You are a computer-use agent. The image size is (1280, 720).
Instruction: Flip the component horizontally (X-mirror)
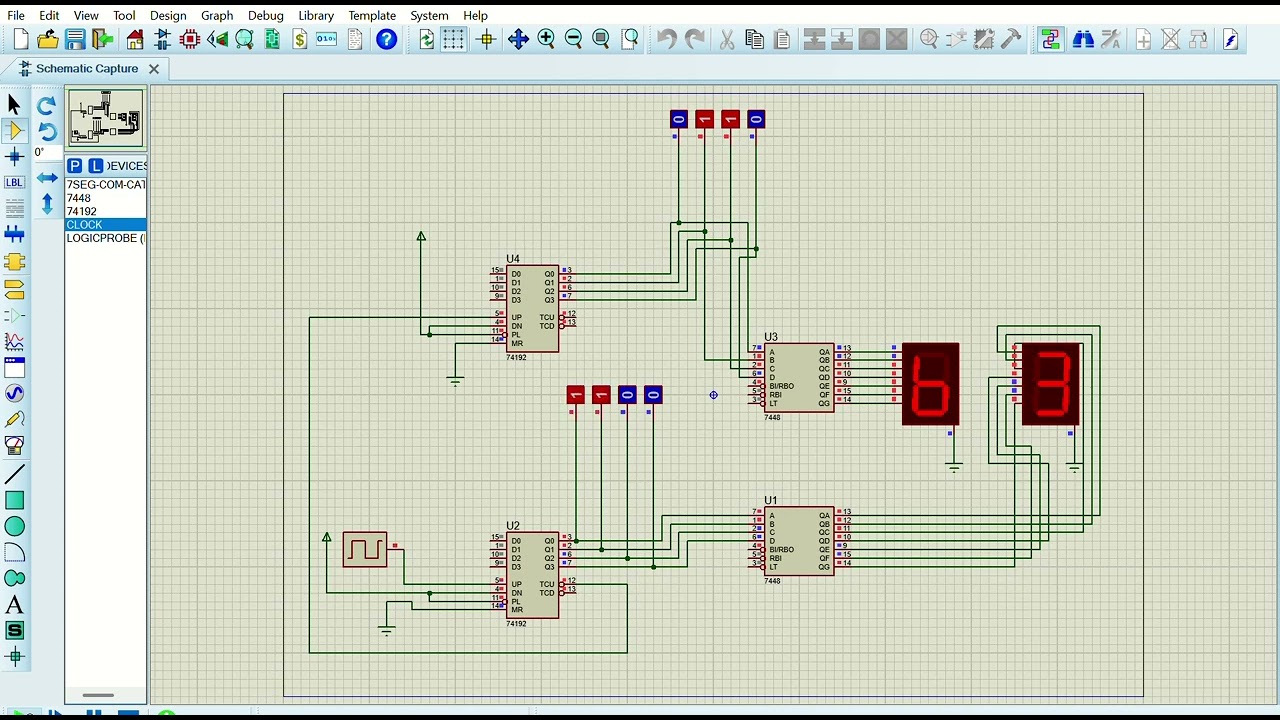pos(46,178)
